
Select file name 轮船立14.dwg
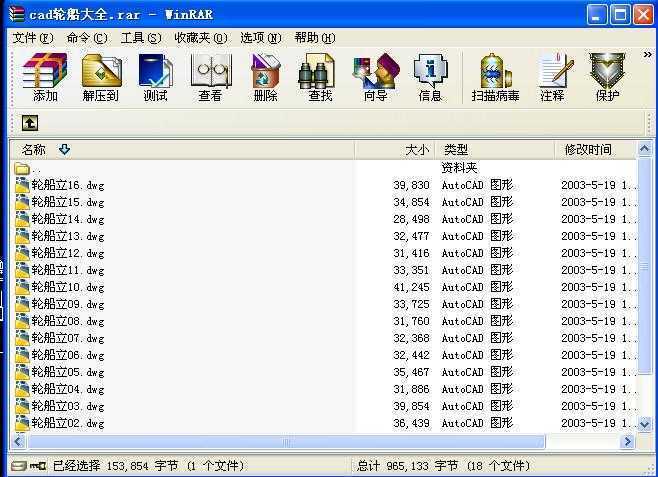(68, 219)
